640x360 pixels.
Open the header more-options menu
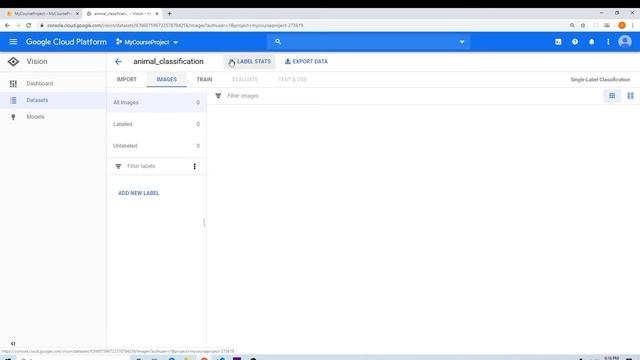tap(608, 42)
